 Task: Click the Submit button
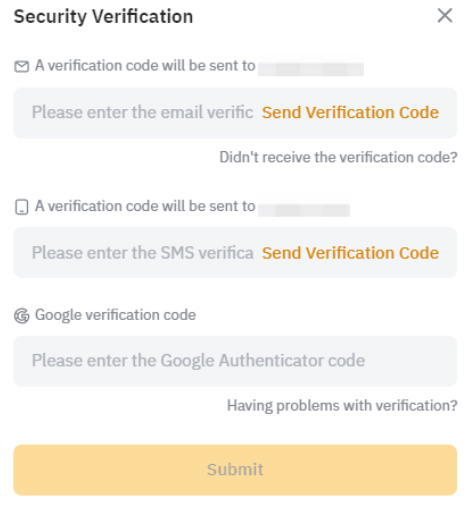(235, 470)
